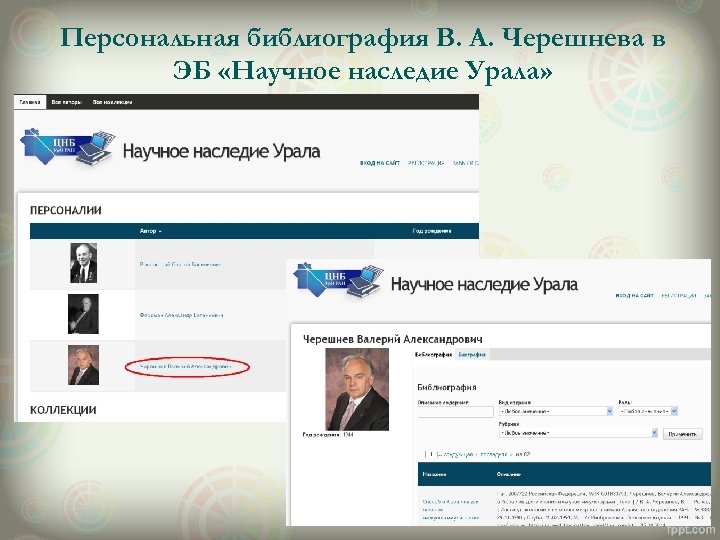Screen dimensions: 720x540
Task: Click Научное наследие Урала title on front page
Action: pos(484,284)
